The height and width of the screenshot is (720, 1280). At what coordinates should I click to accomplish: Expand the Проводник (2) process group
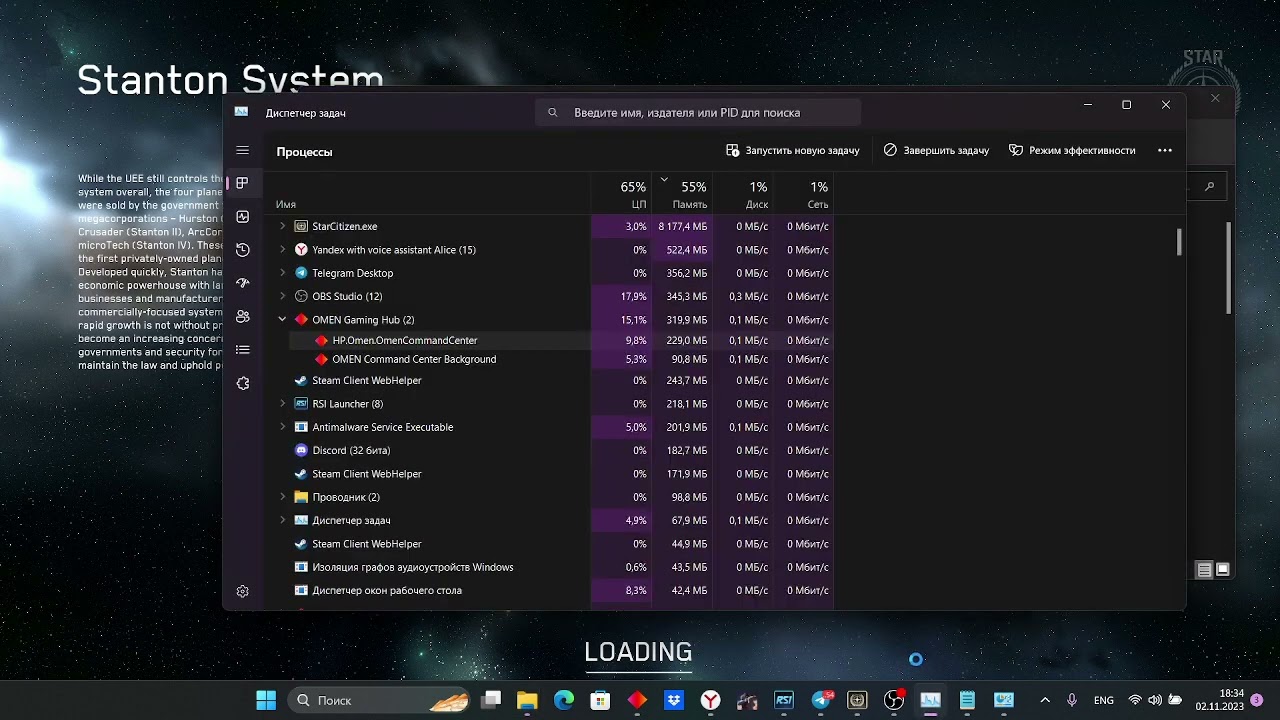point(282,497)
